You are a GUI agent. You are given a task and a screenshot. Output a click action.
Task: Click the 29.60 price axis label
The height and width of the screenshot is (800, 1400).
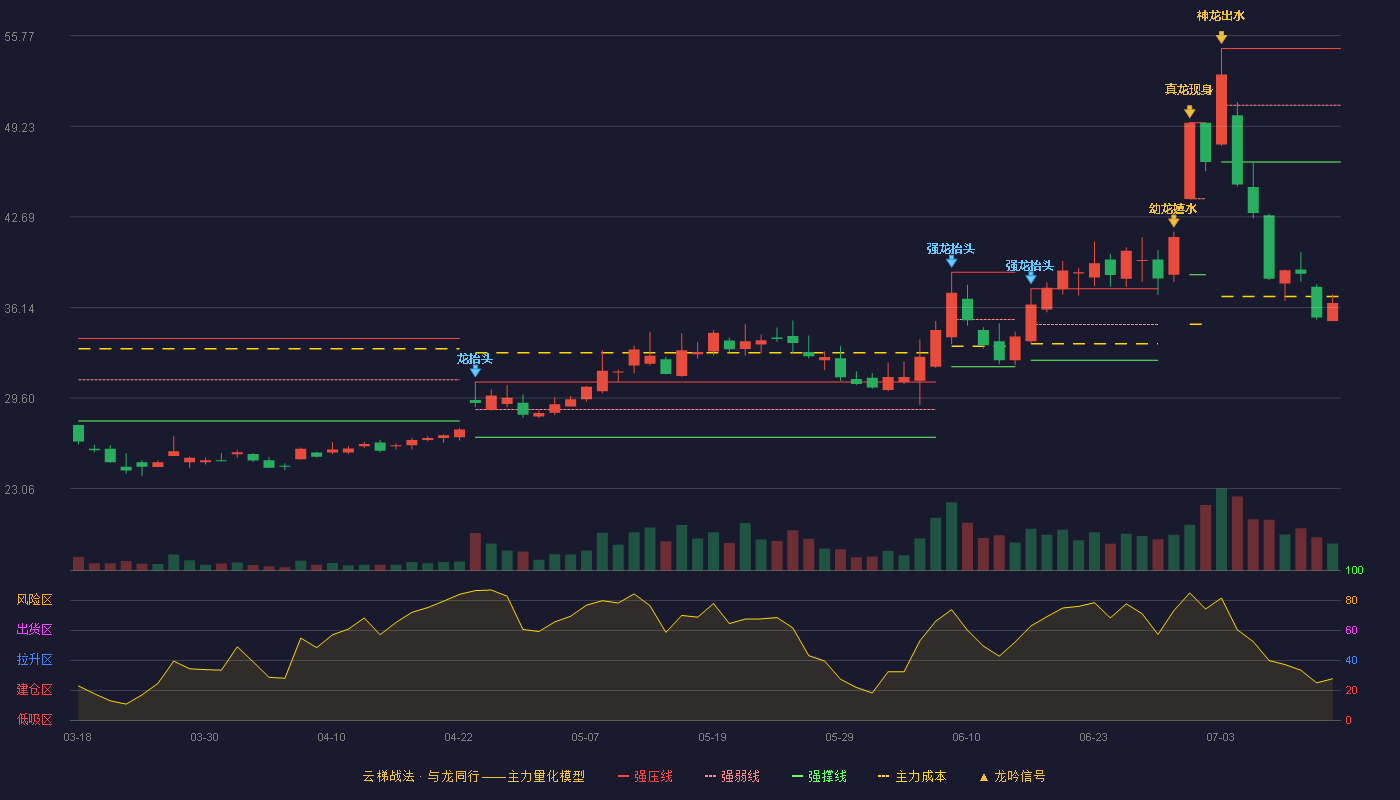(x=19, y=399)
